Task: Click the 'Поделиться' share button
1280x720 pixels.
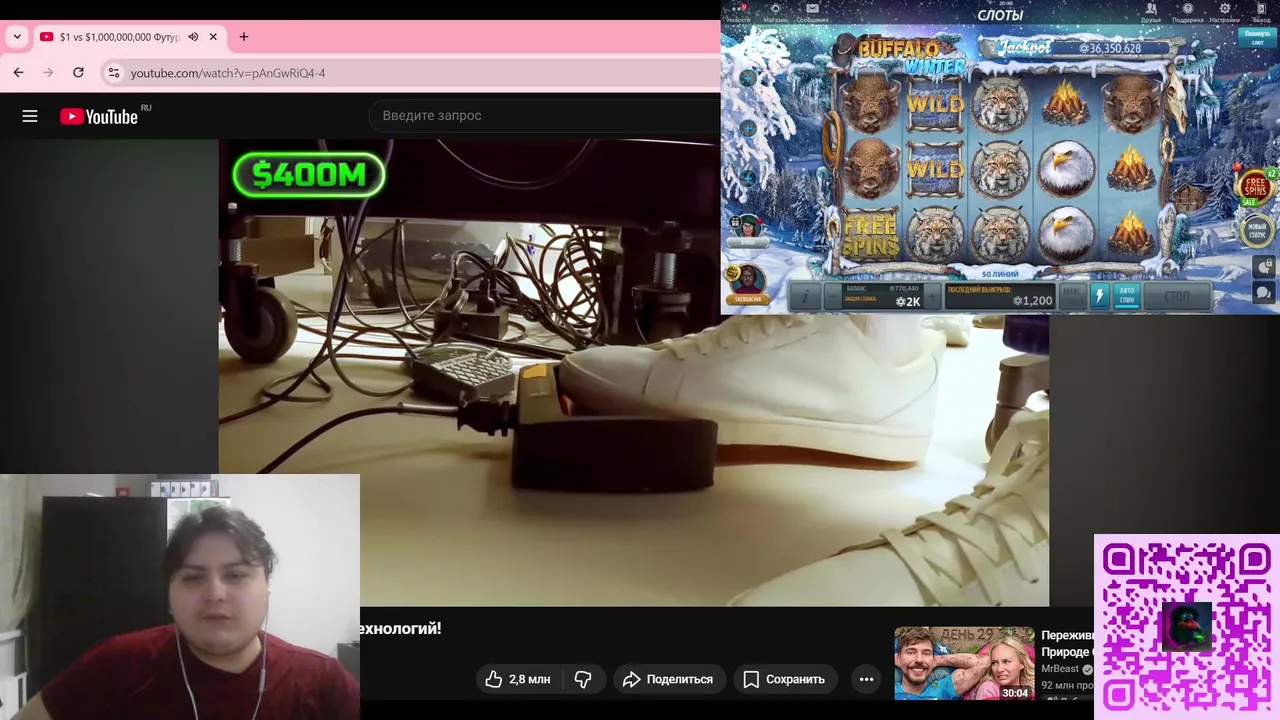Action: point(668,679)
